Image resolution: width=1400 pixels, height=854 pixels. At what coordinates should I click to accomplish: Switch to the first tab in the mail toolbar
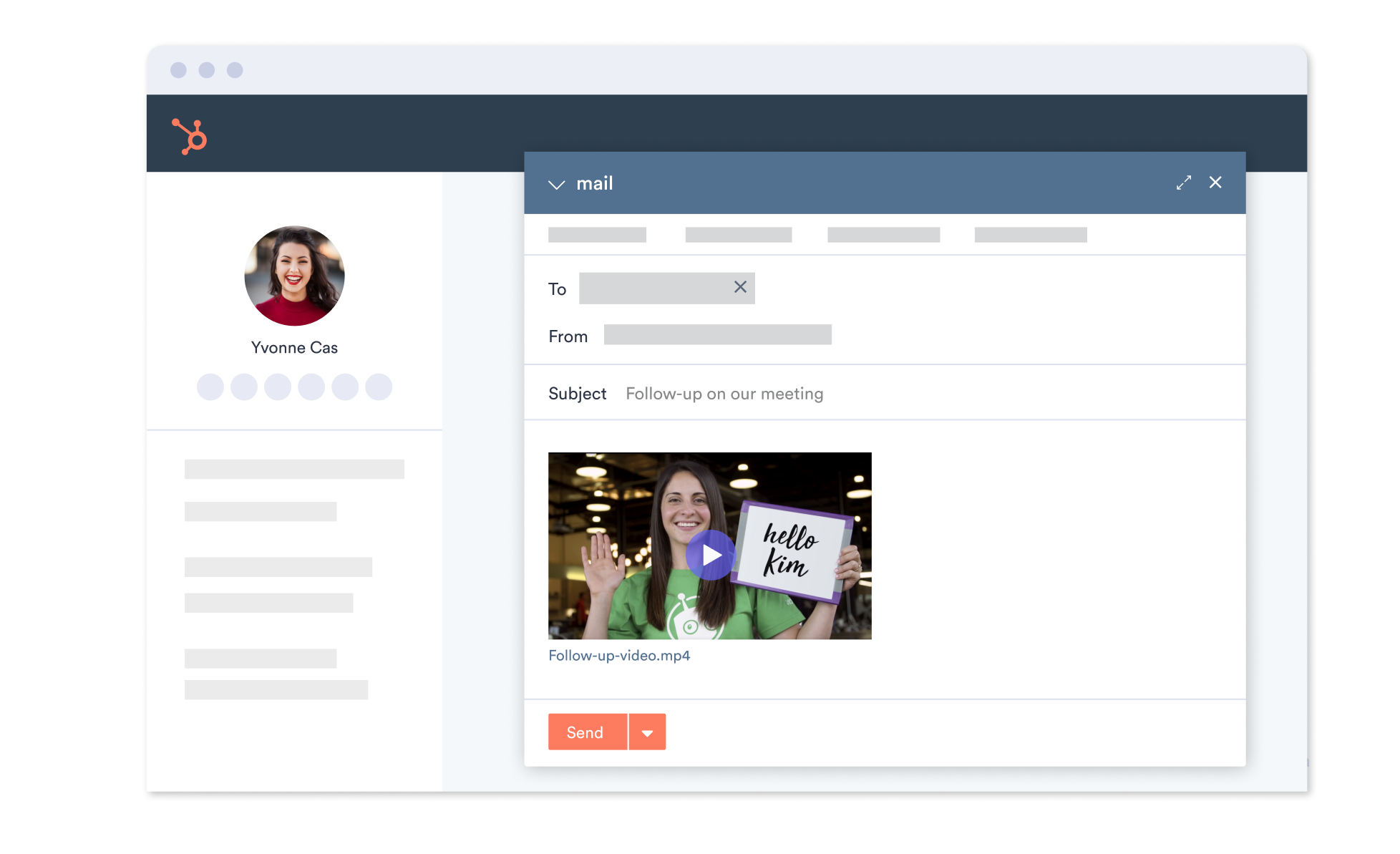[597, 234]
